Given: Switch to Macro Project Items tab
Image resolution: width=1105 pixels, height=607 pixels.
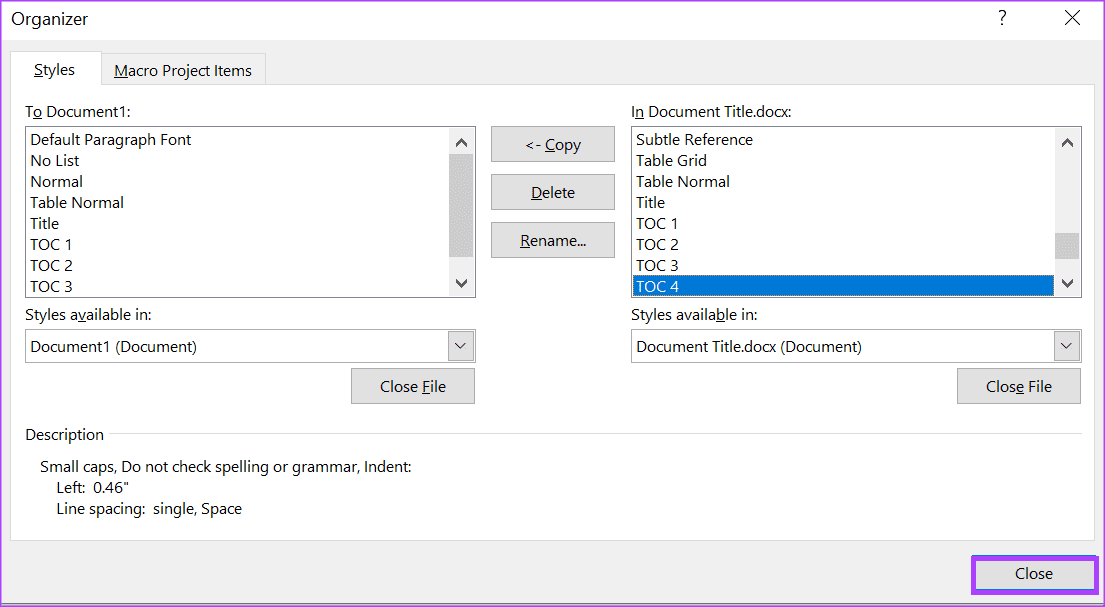Looking at the screenshot, I should point(183,70).
